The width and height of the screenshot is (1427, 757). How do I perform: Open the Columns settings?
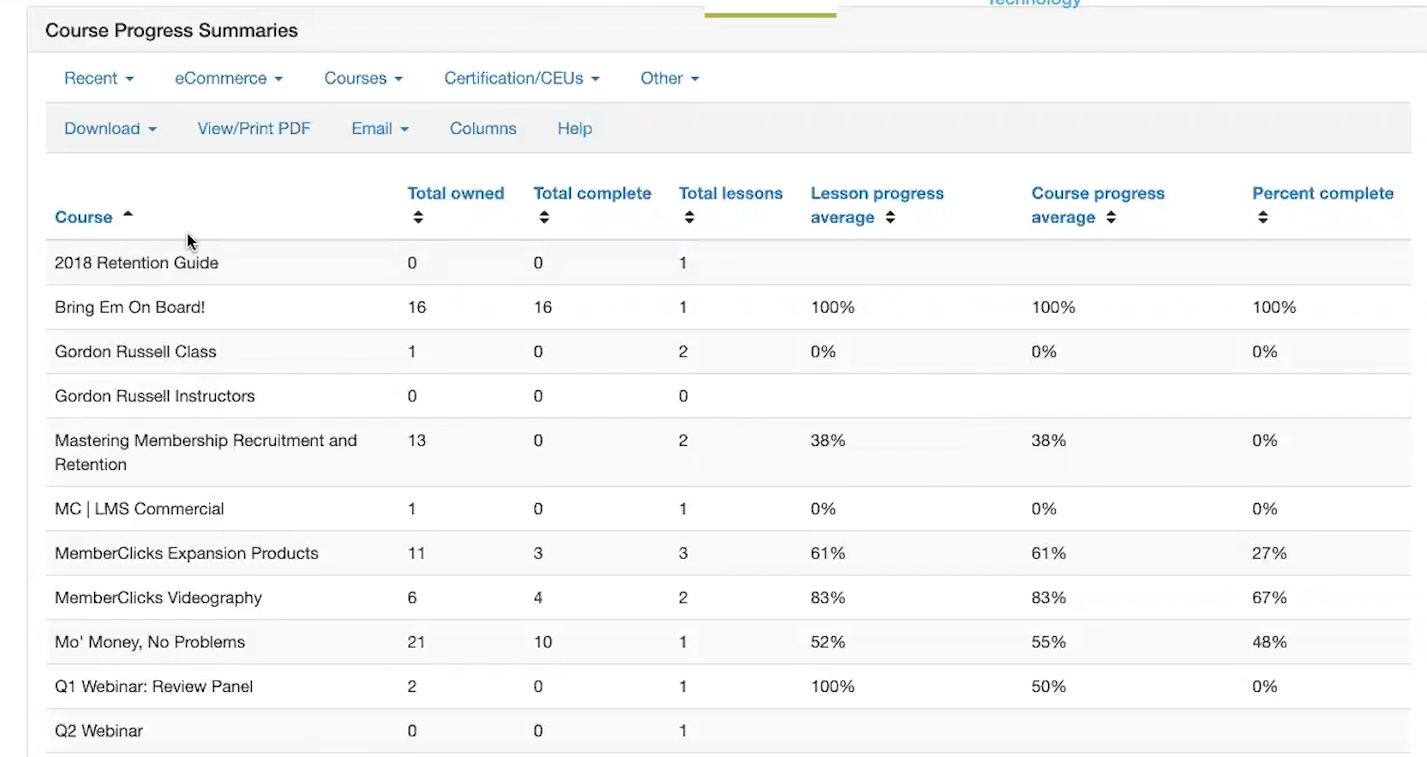483,129
